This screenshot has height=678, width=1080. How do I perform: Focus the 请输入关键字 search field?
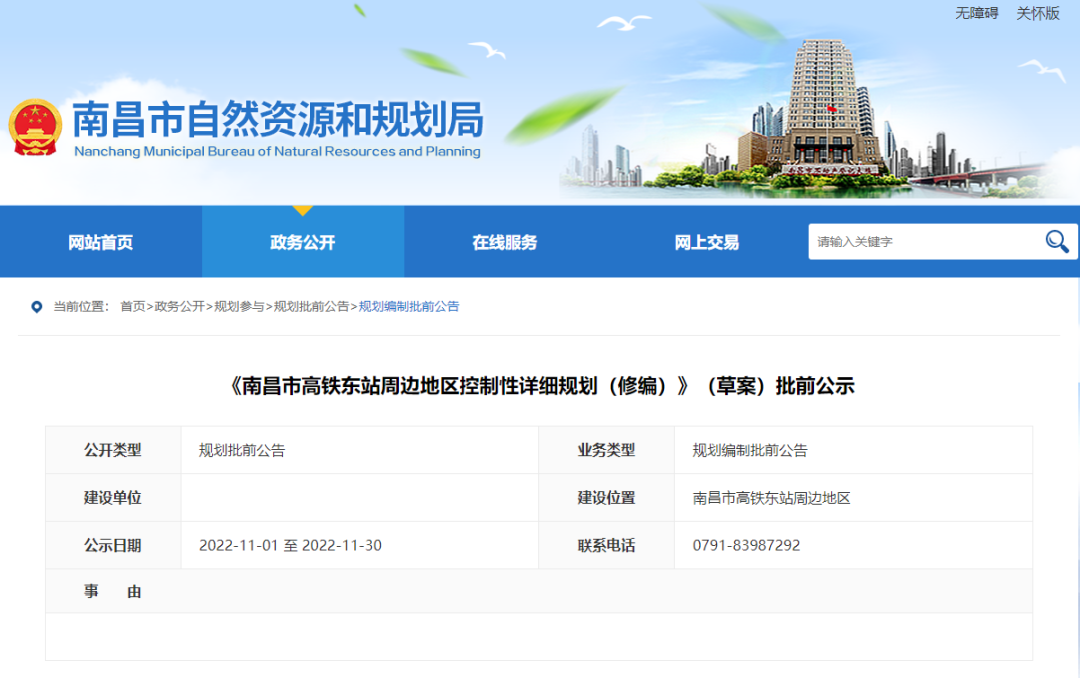point(920,242)
